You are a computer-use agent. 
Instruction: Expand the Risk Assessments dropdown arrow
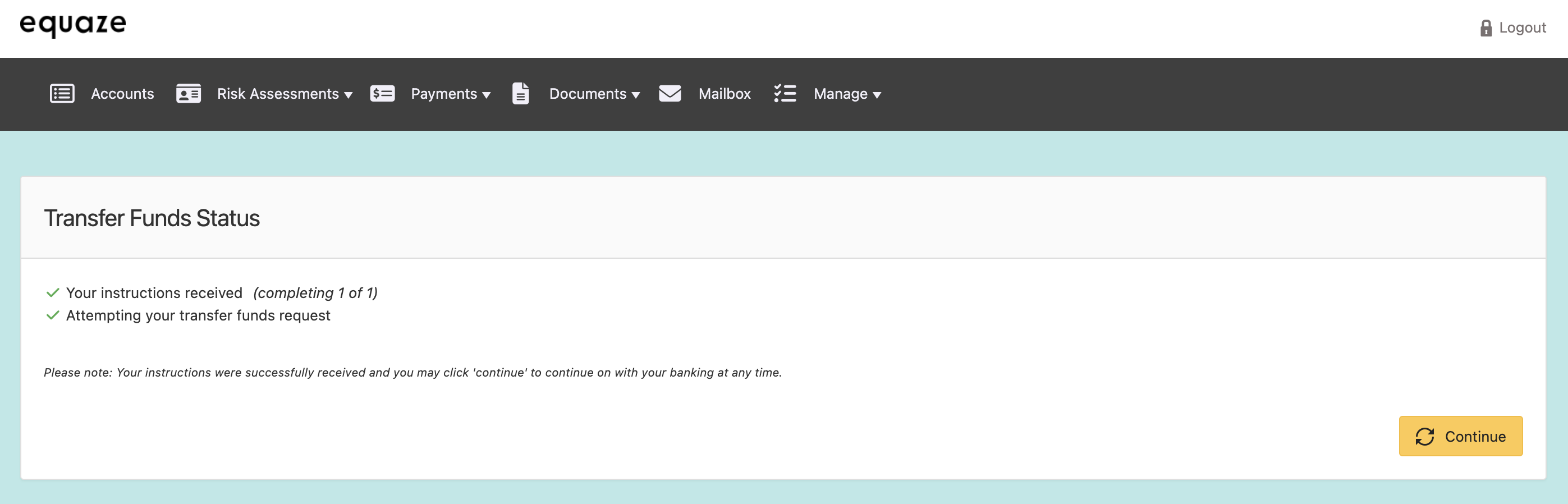coord(348,95)
